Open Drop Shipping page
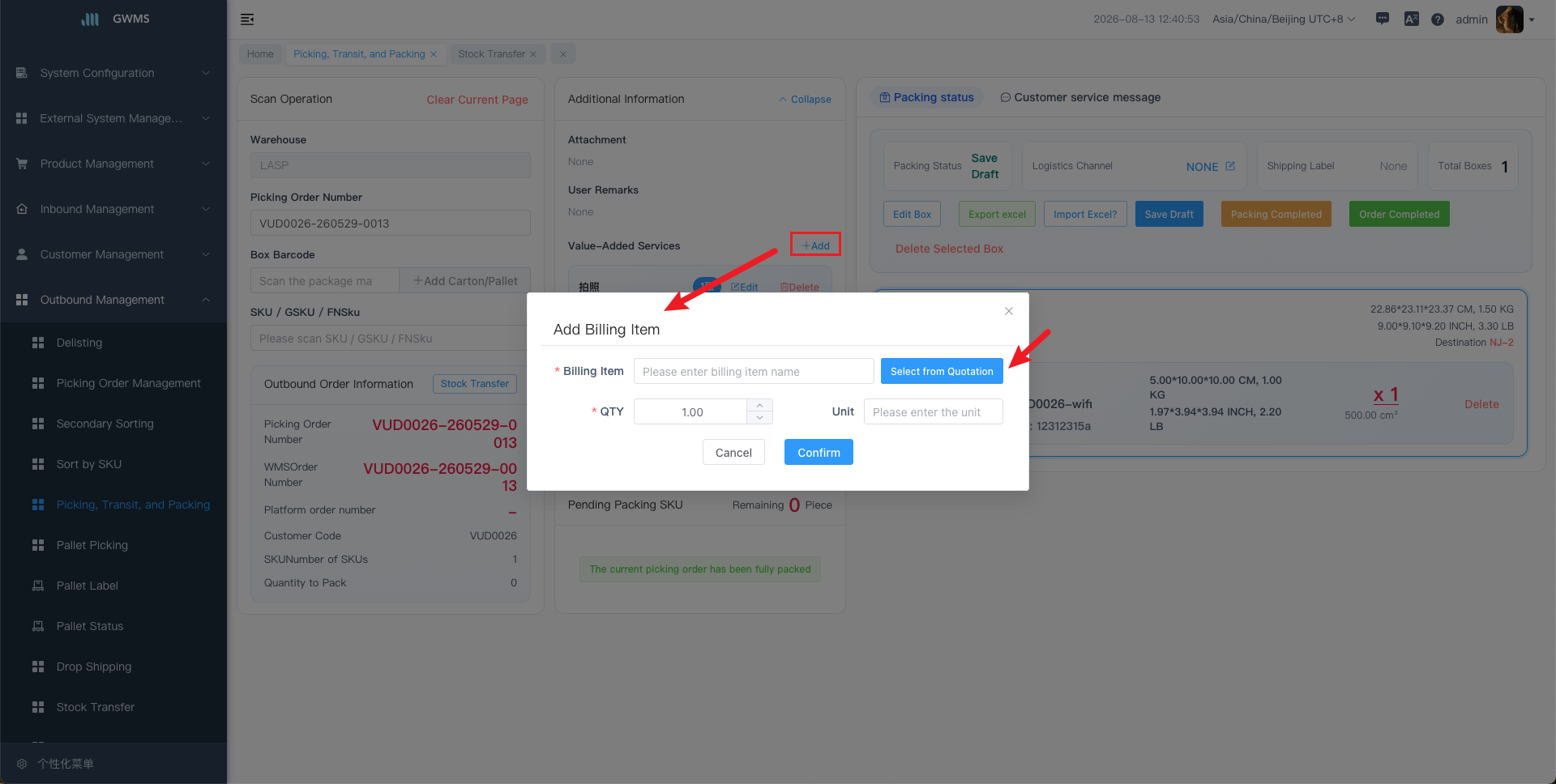This screenshot has height=784, width=1556. tap(113, 667)
